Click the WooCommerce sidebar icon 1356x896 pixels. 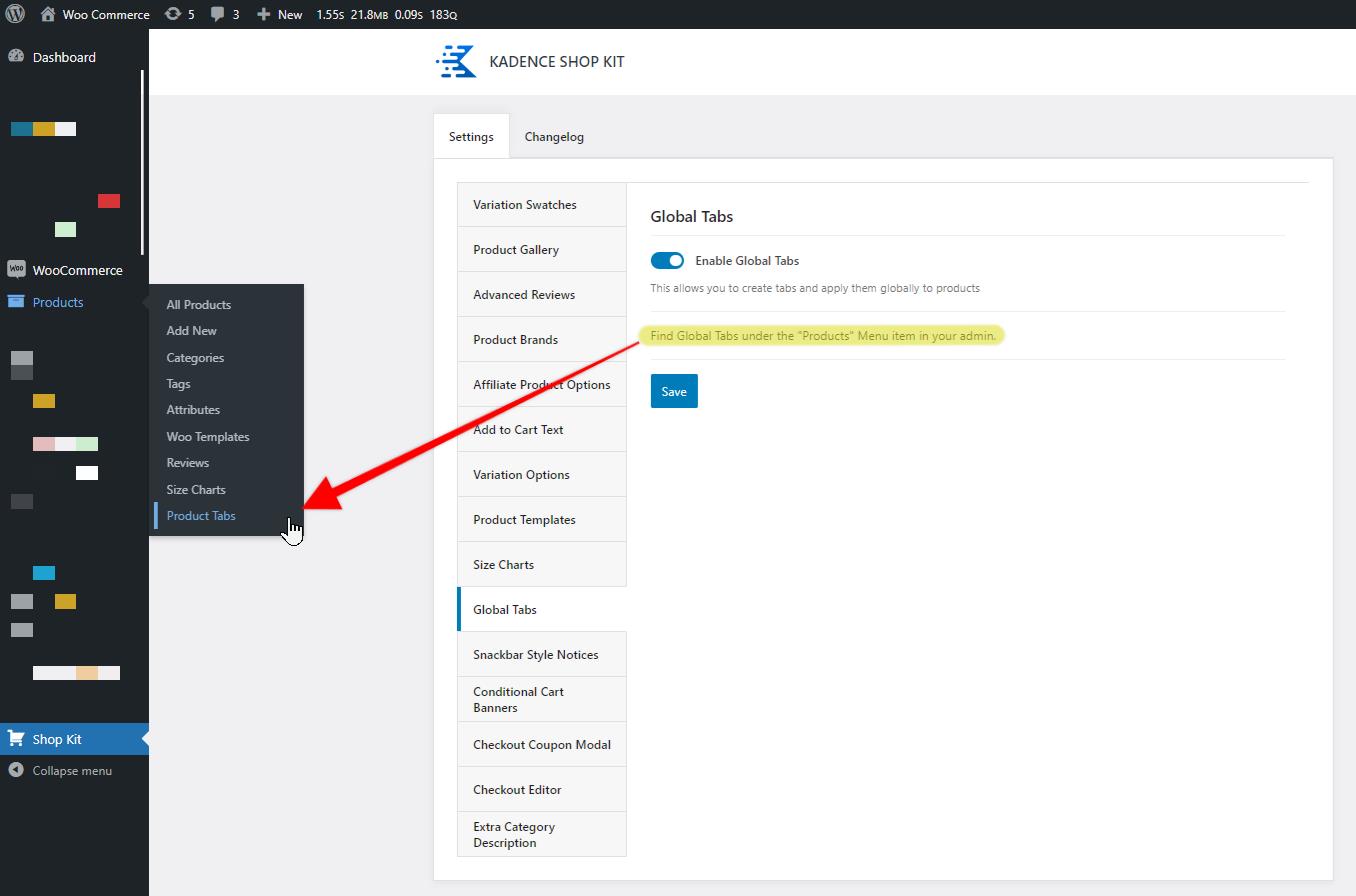[15, 269]
